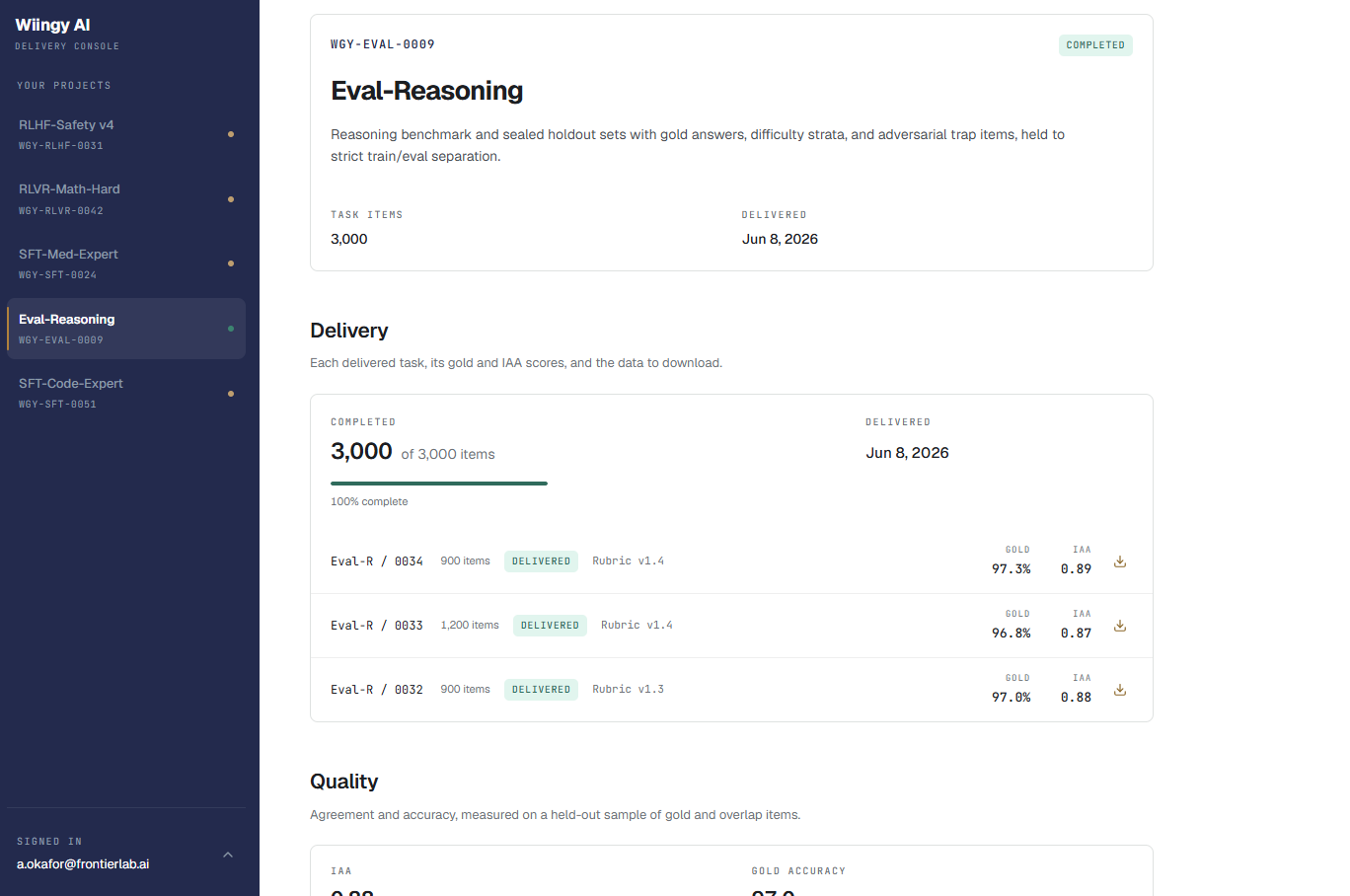Click the Delivery section heading
This screenshot has width=1350, height=896.
pos(349,331)
